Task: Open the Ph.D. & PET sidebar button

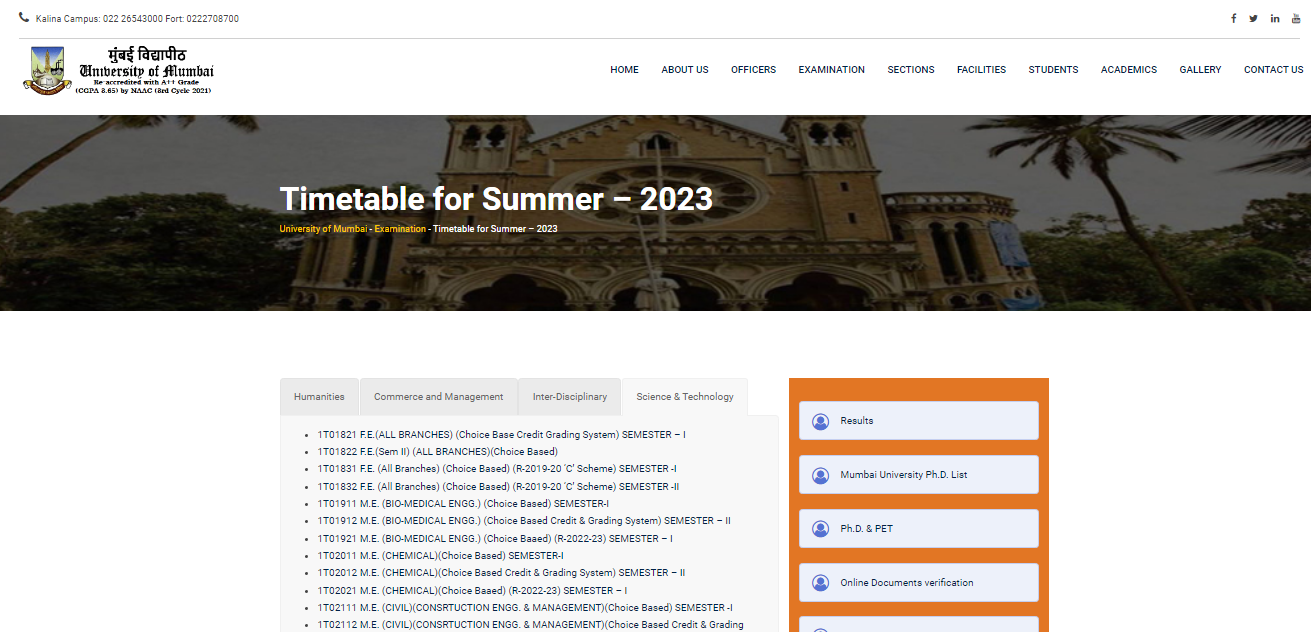Action: [x=919, y=529]
